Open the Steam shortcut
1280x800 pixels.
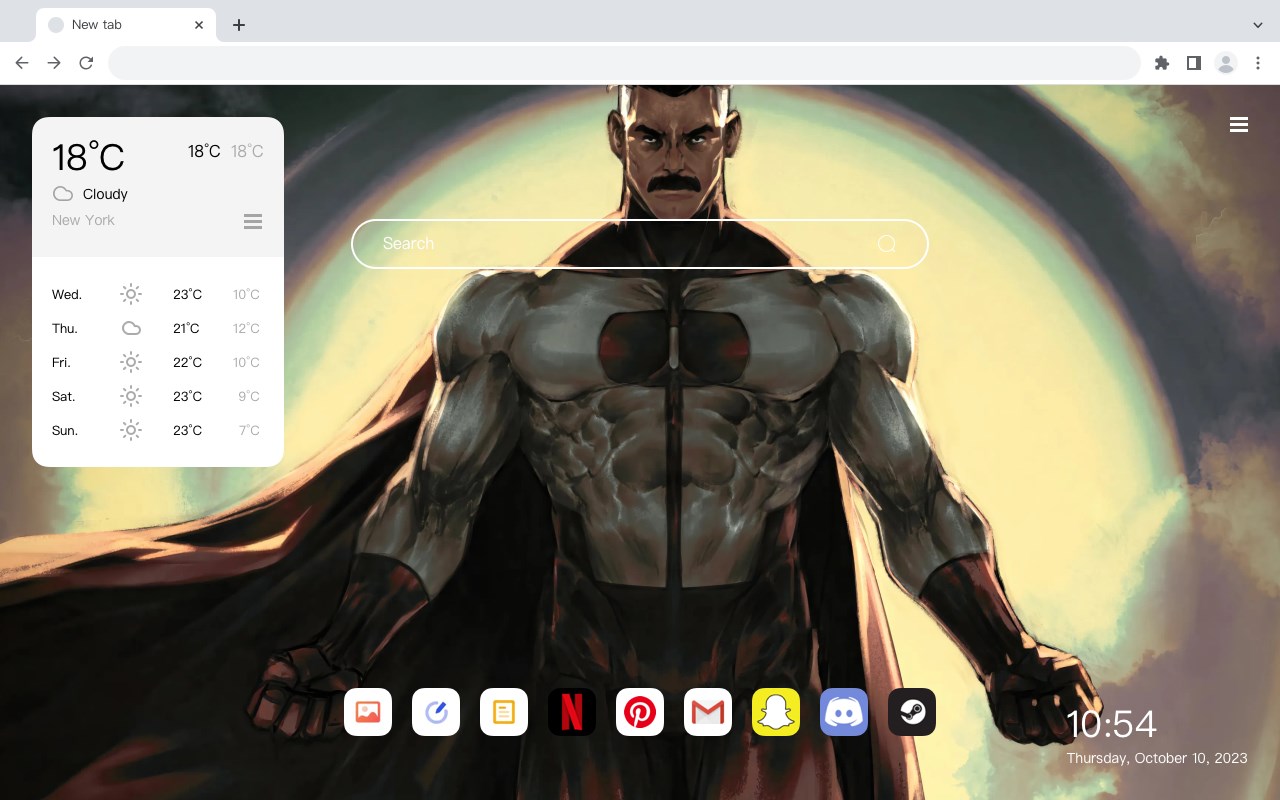click(912, 712)
